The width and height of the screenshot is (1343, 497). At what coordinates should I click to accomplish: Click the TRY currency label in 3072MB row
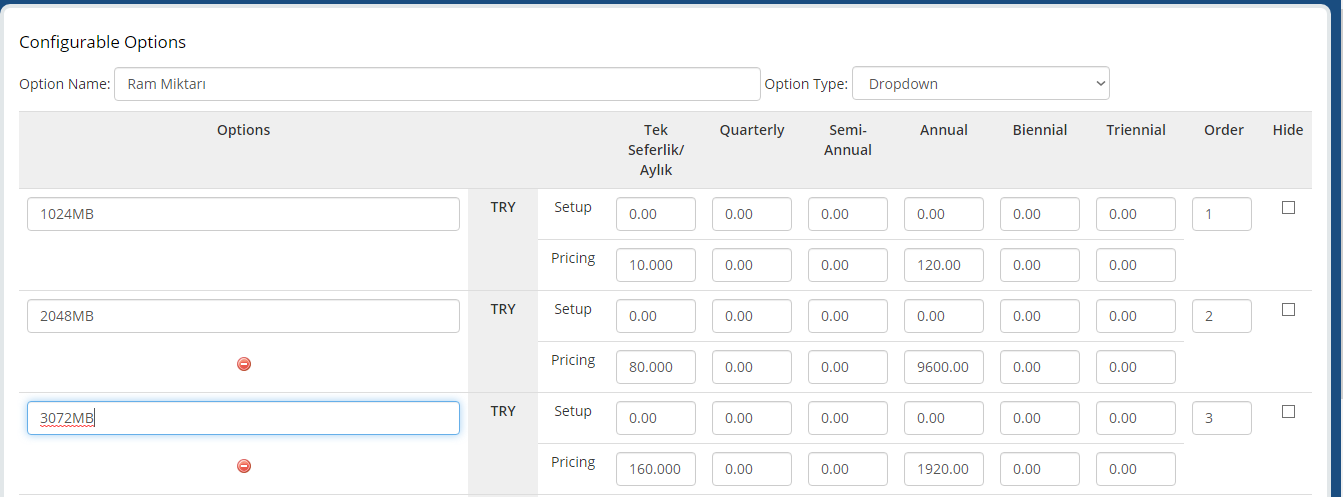503,411
